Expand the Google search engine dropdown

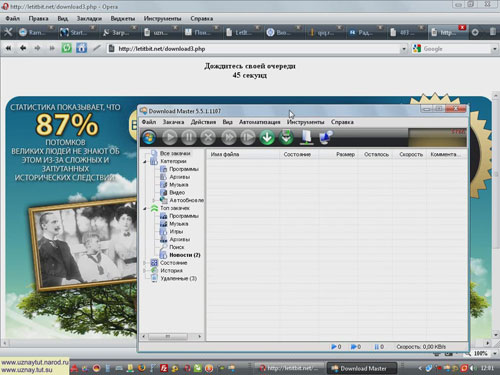tap(494, 49)
